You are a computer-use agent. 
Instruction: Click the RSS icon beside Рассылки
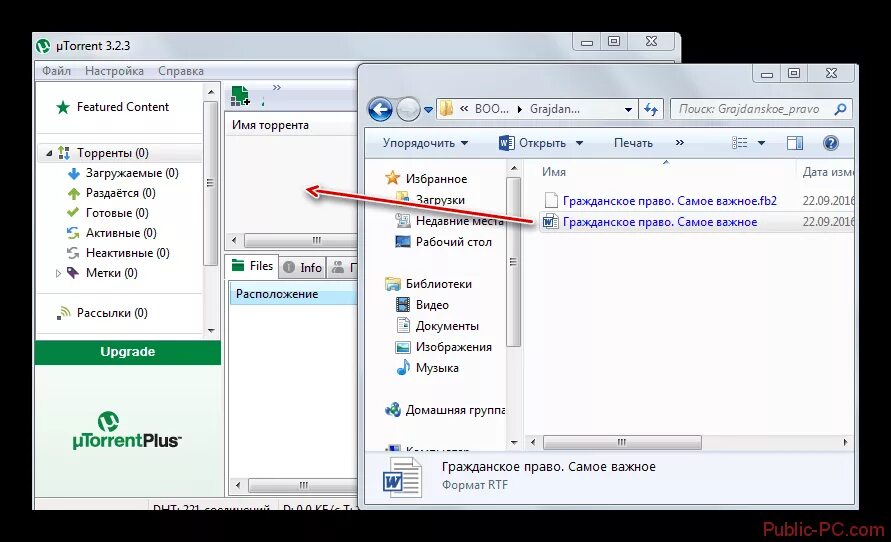(x=63, y=313)
